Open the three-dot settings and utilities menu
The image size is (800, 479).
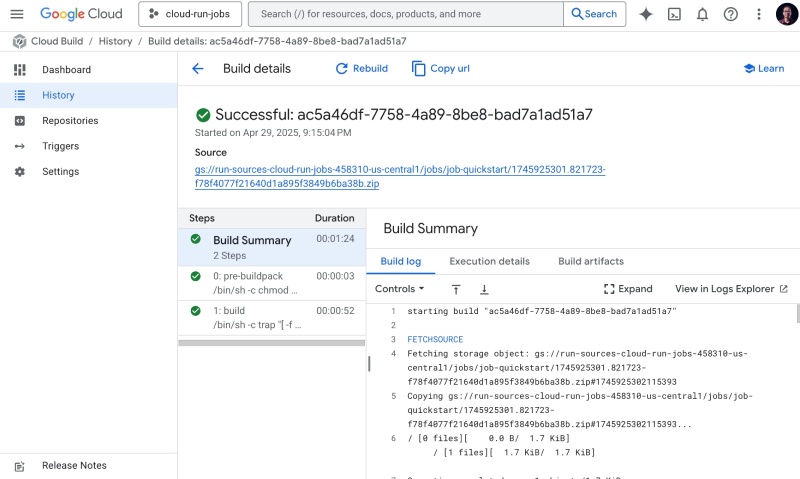[x=759, y=14]
